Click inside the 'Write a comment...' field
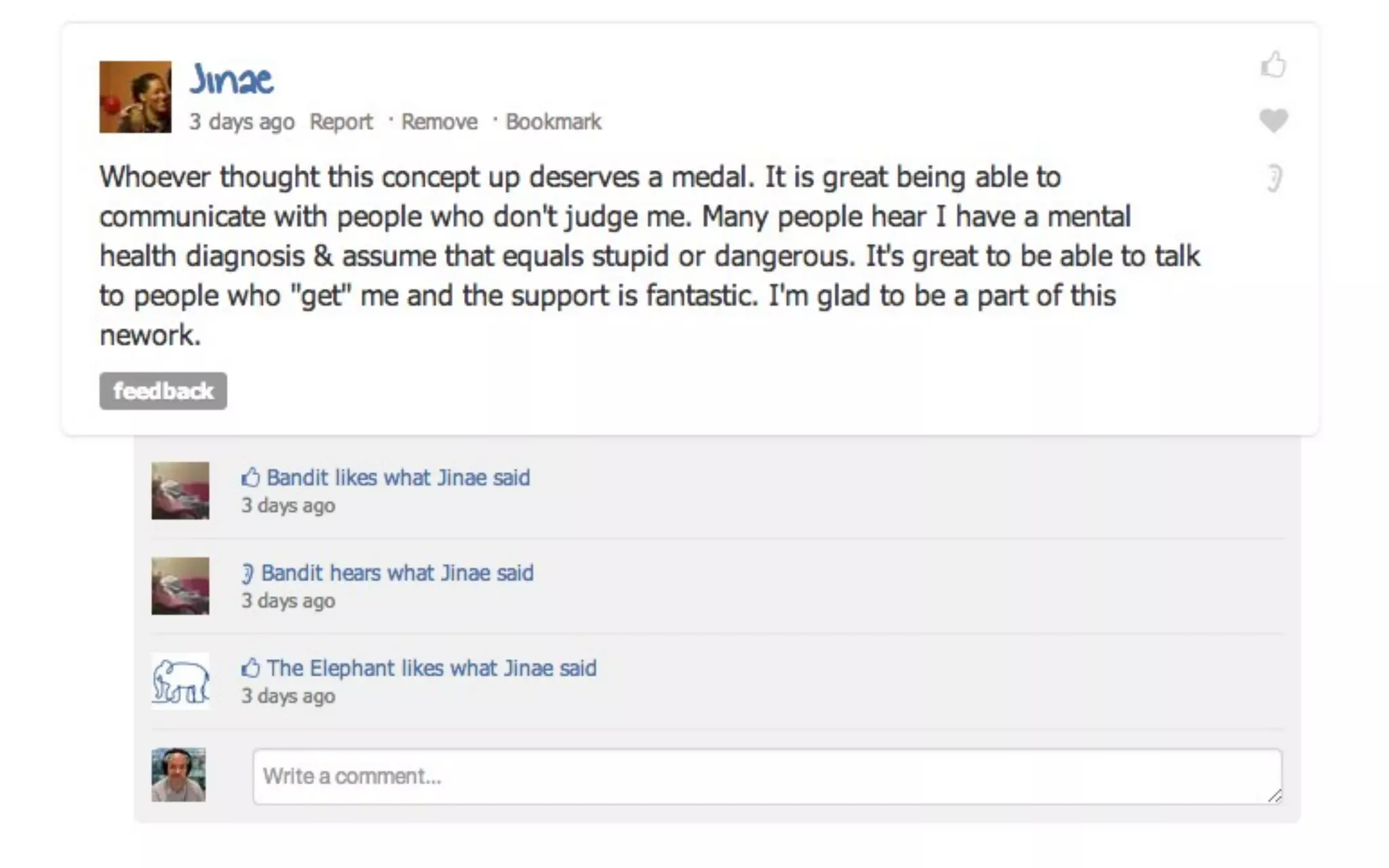Viewport: 1389px width, 868px height. pyautogui.click(x=766, y=776)
